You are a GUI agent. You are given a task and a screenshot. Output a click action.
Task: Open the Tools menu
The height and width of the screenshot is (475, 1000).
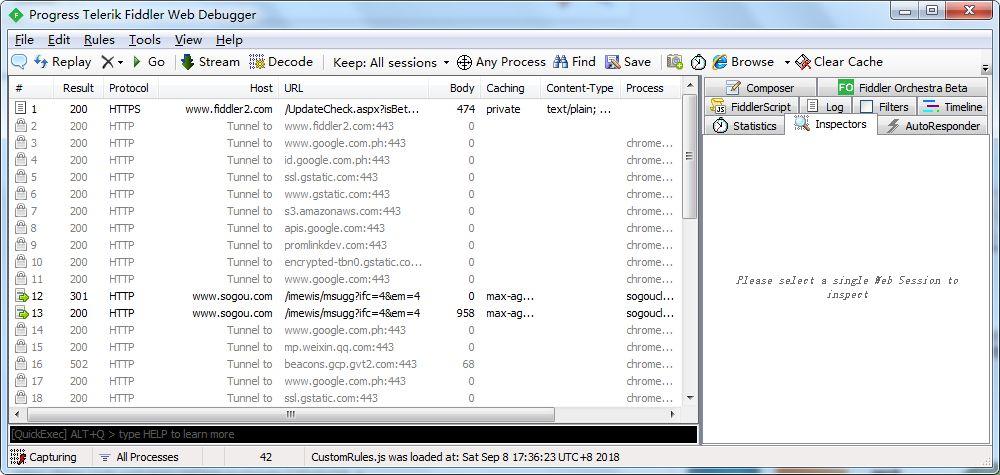[x=145, y=40]
